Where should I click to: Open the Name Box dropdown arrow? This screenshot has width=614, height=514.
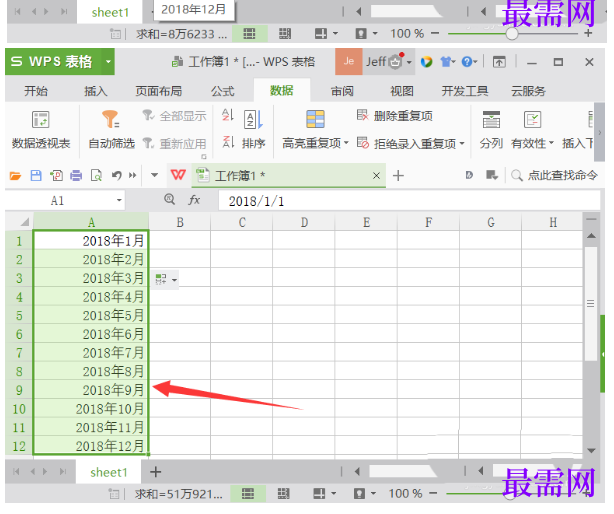click(x=119, y=200)
